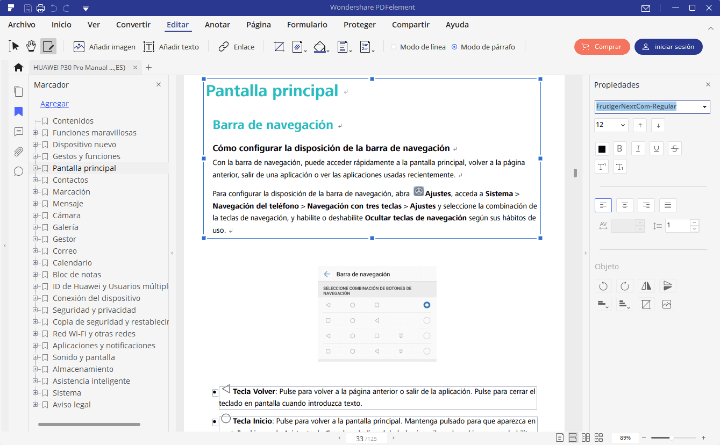Open attachments paperclip panel icon
This screenshot has width=720, height=445.
(18, 152)
